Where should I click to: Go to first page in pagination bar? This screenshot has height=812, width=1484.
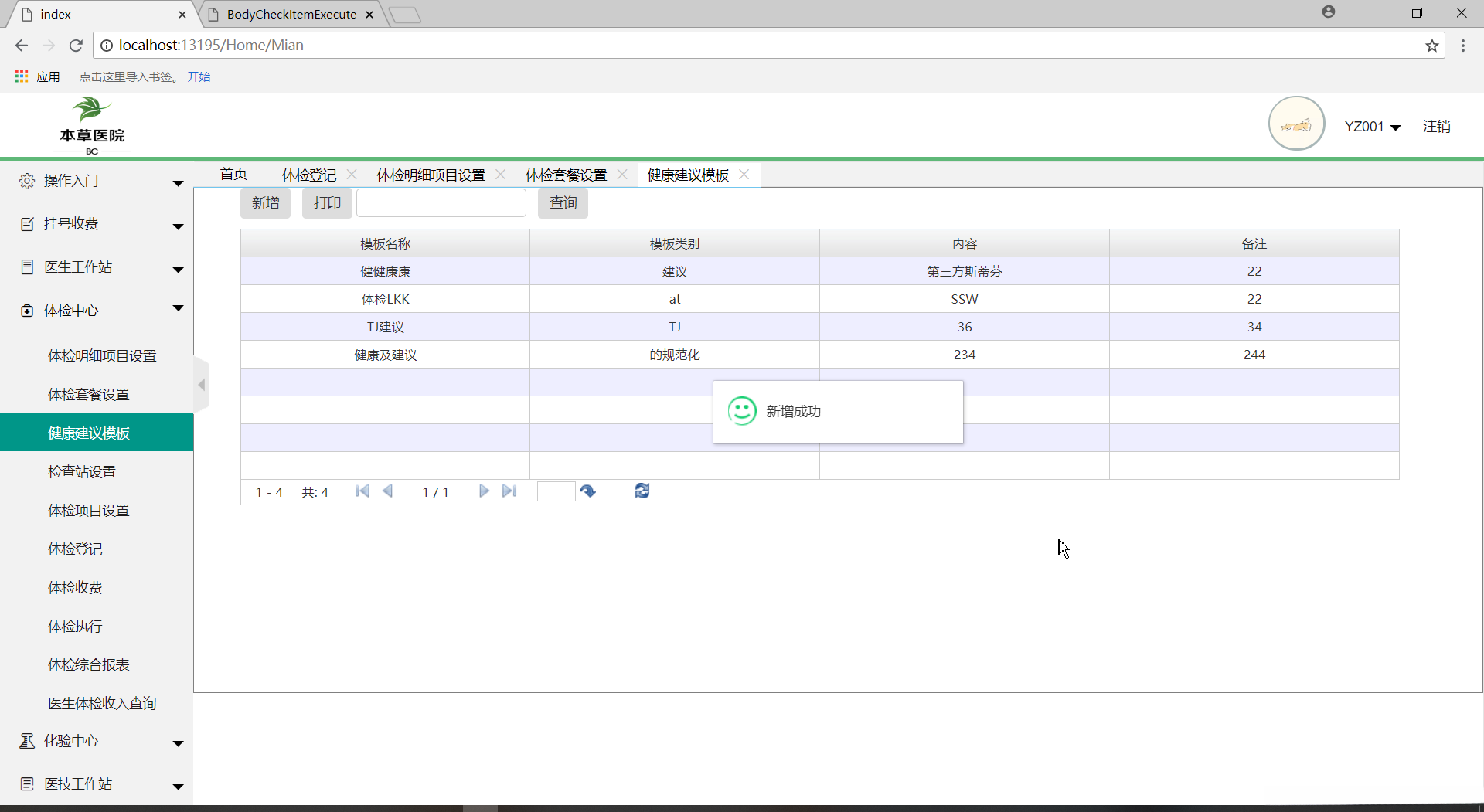coord(362,491)
